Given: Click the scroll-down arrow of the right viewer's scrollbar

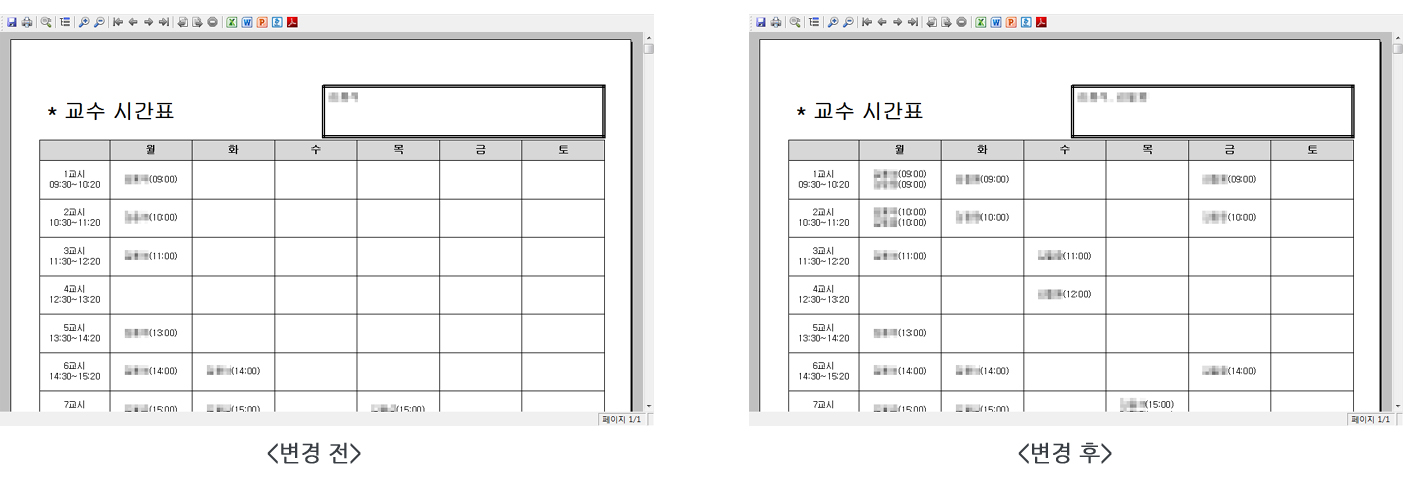Looking at the screenshot, I should click(x=1397, y=406).
